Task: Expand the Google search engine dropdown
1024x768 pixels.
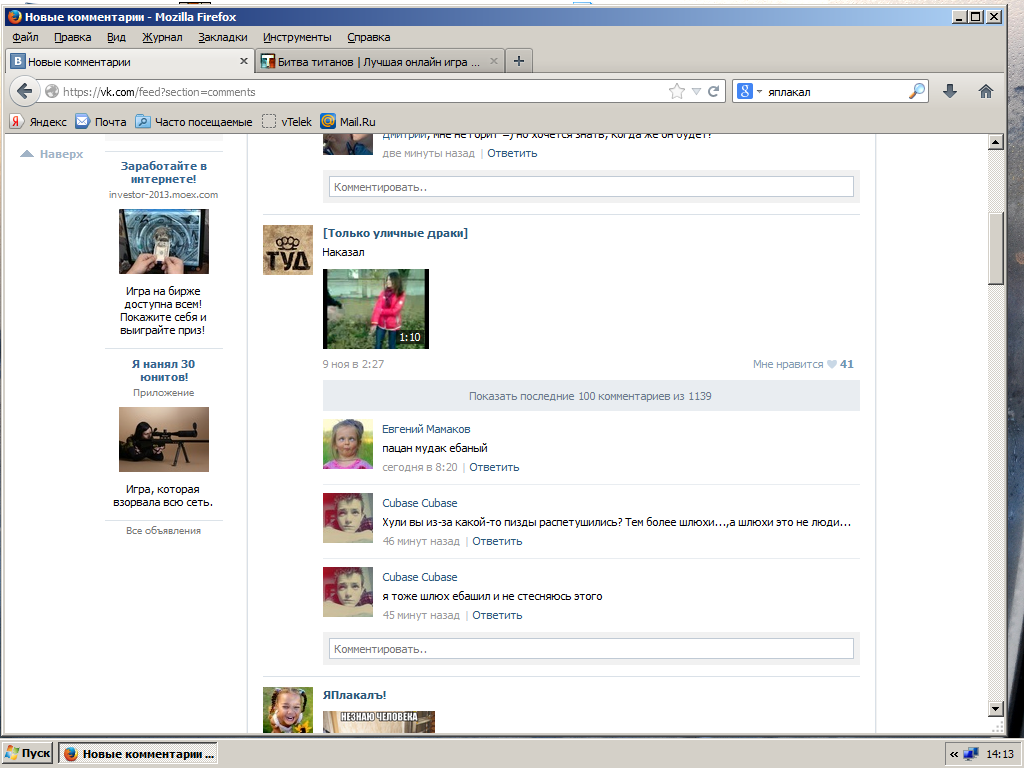Action: pos(750,91)
